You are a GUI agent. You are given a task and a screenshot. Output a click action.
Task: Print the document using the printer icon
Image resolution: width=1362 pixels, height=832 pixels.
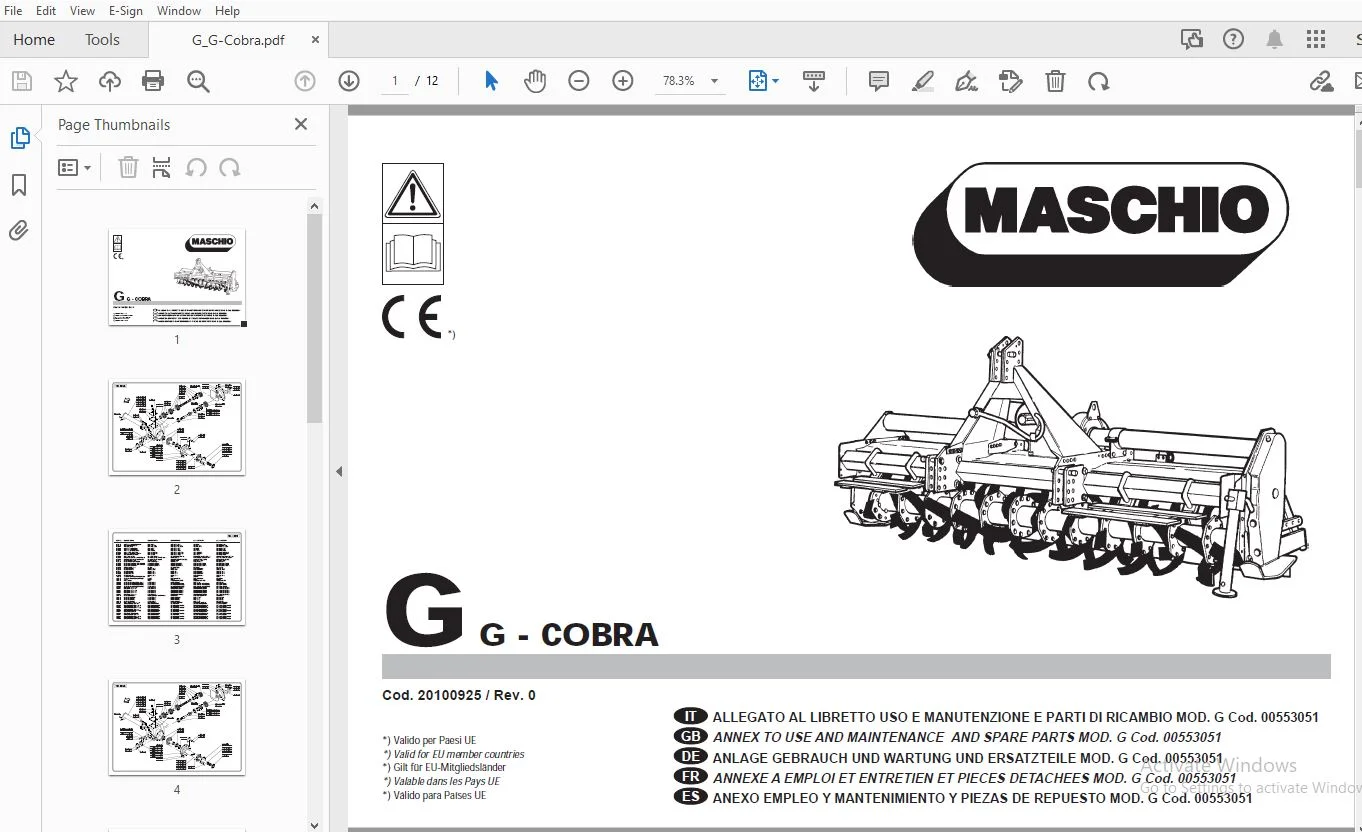pos(153,81)
